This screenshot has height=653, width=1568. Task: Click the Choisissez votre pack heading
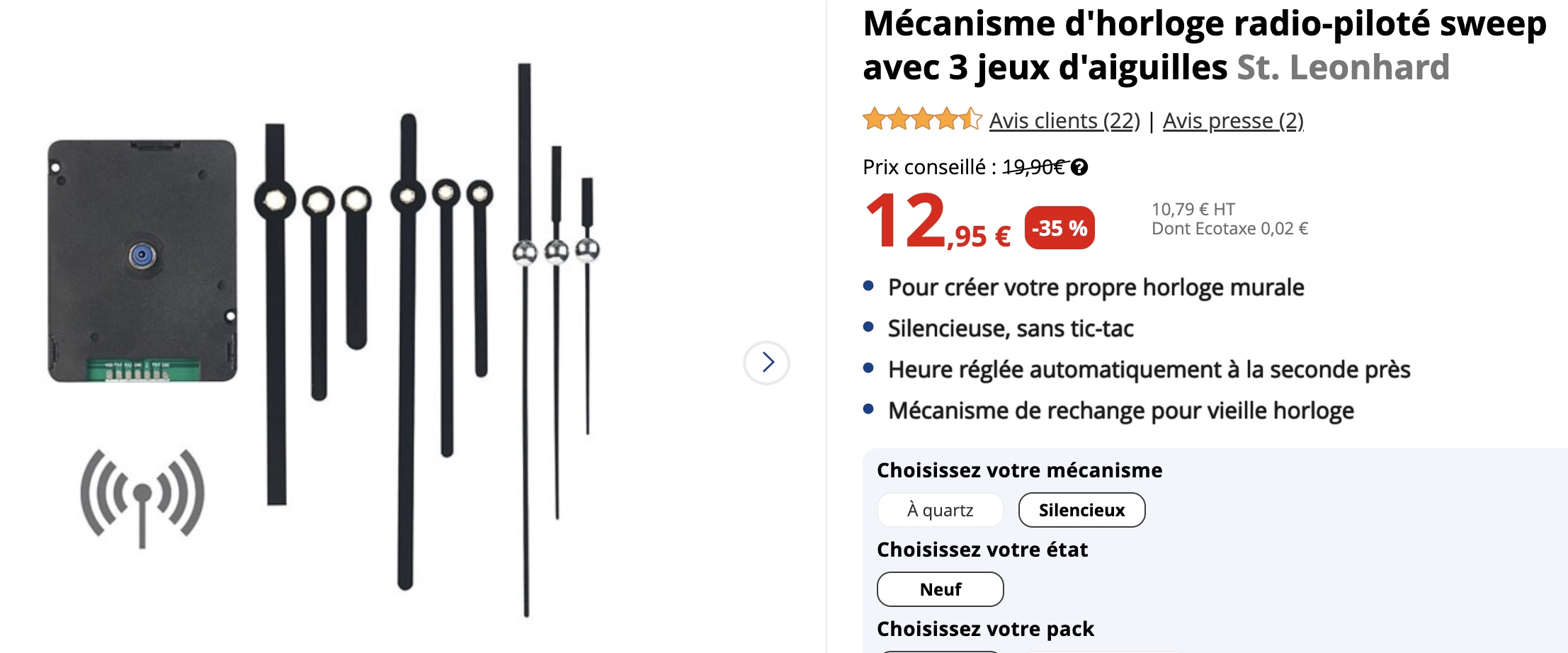(x=985, y=629)
